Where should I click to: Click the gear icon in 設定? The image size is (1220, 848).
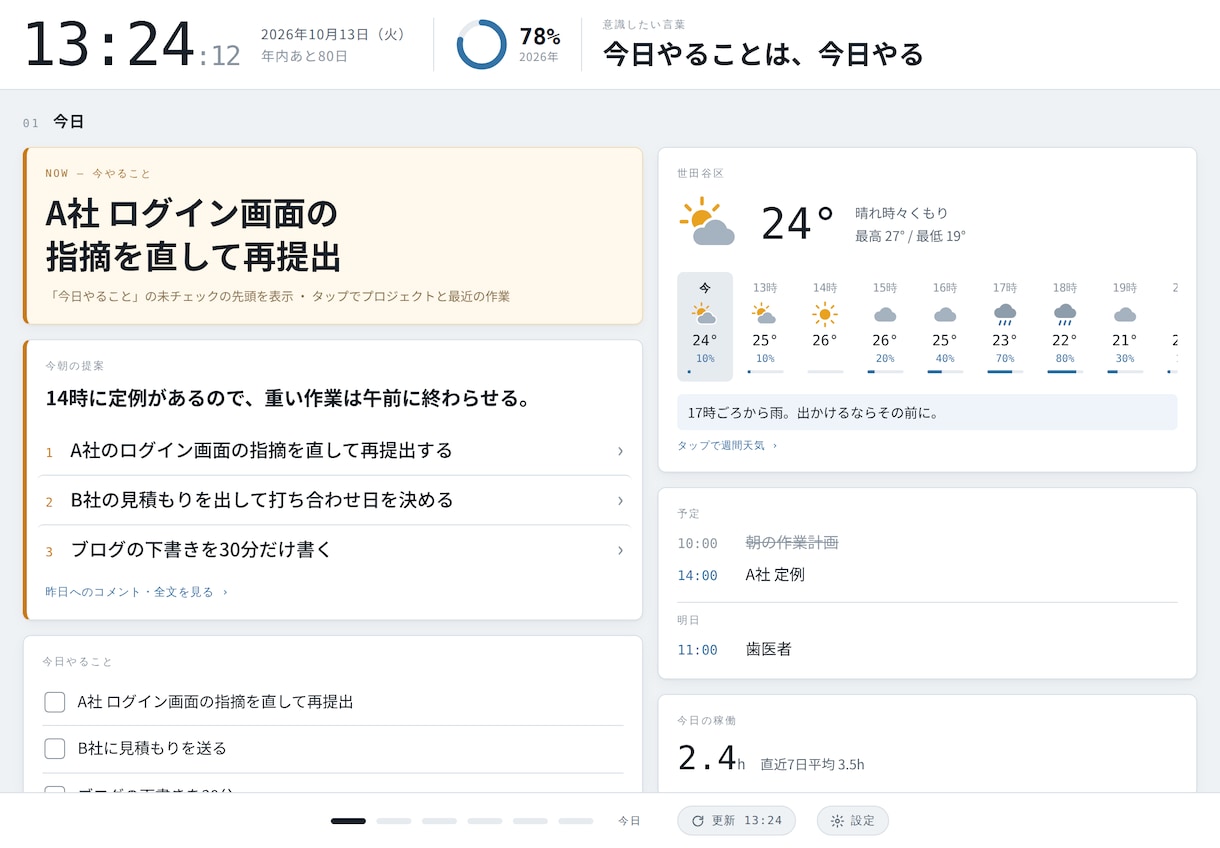[x=837, y=821]
